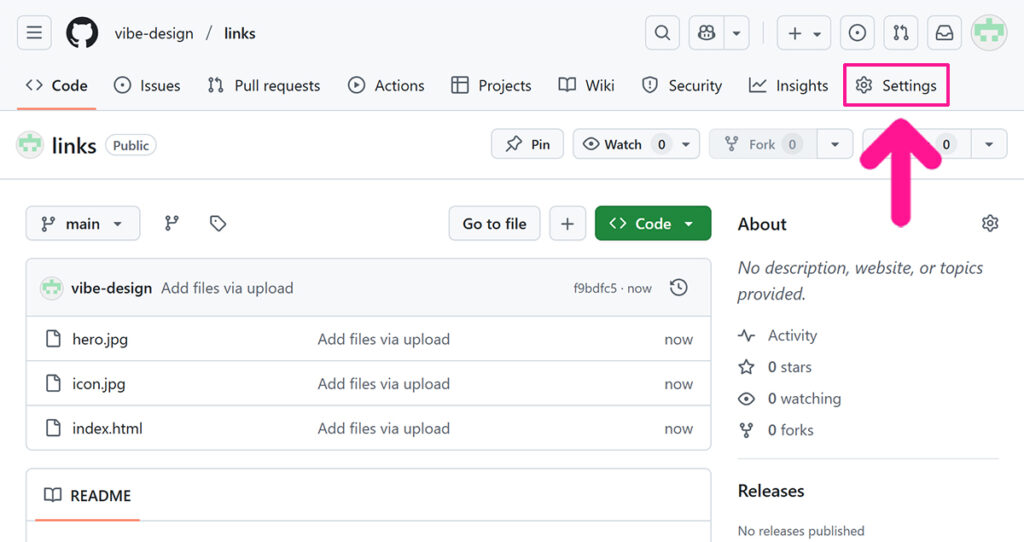This screenshot has width=1024, height=542.
Task: Pin the links repository
Action: (x=528, y=144)
